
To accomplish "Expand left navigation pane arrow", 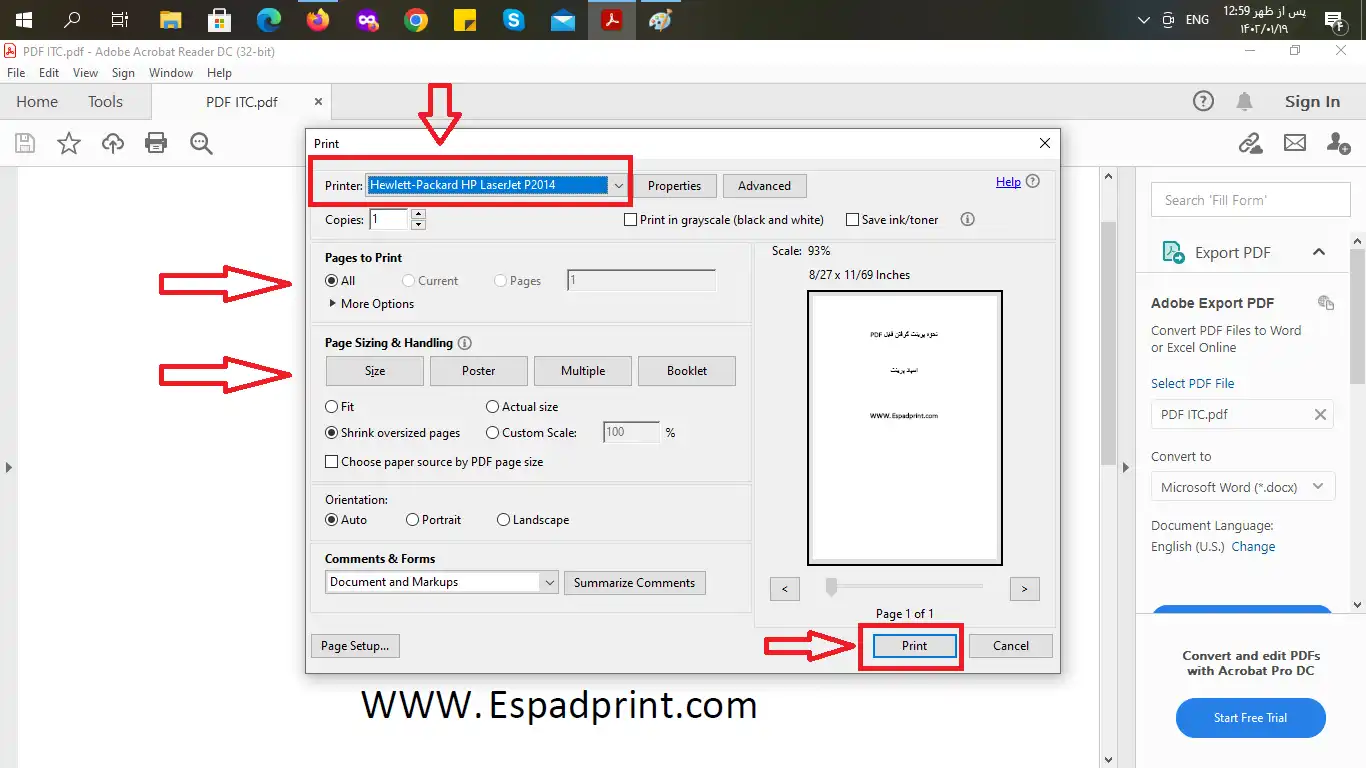I will (x=8, y=467).
